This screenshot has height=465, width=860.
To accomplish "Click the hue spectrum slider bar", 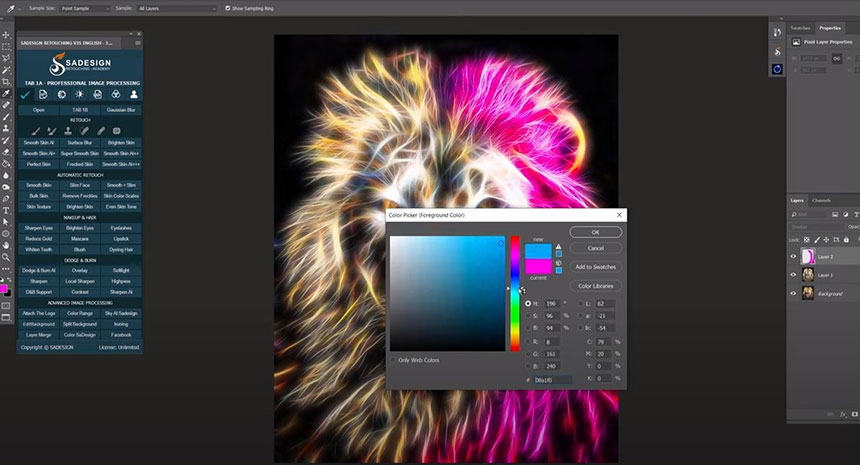I will point(515,293).
